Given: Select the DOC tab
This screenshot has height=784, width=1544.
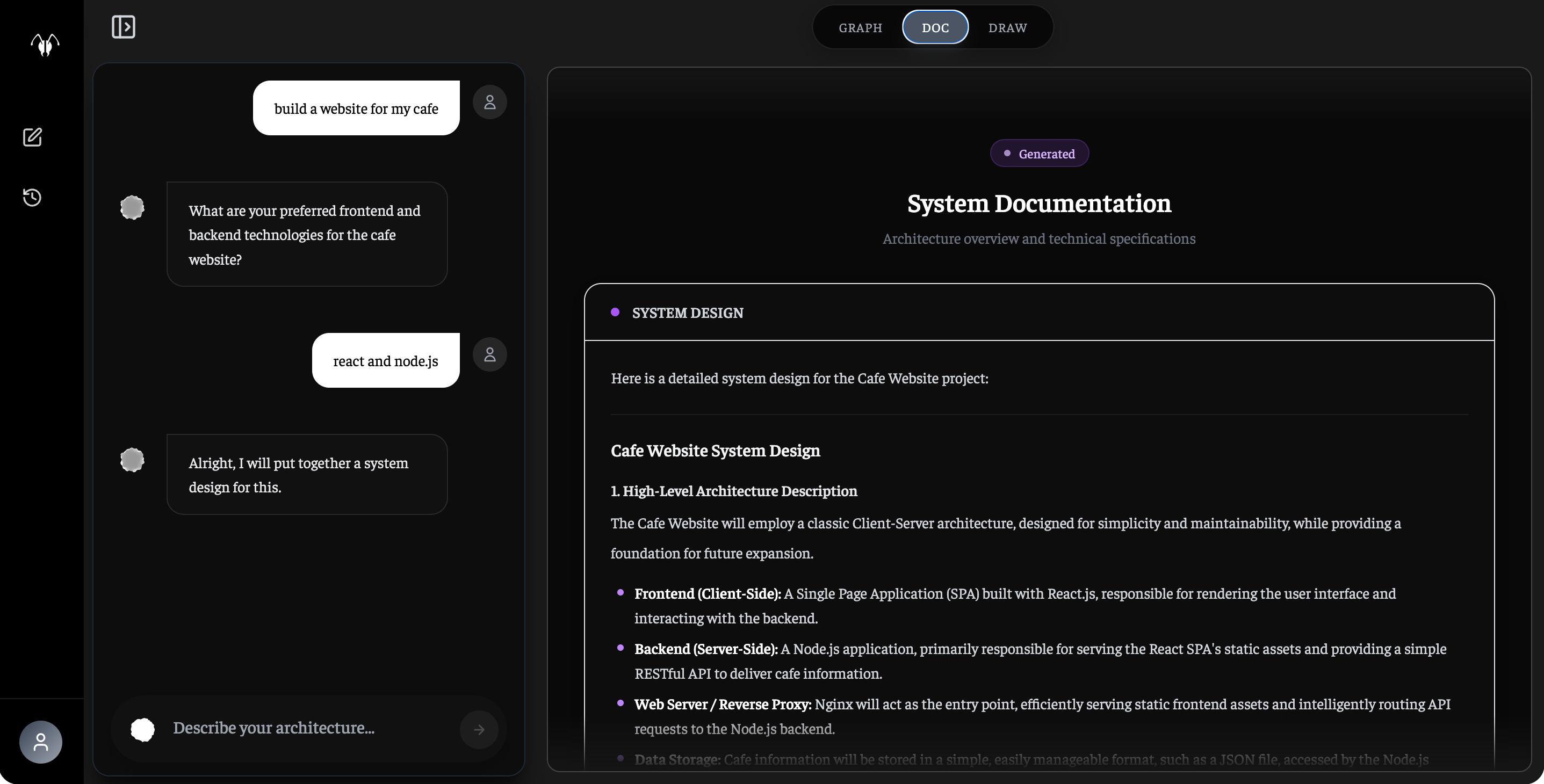Looking at the screenshot, I should pos(935,27).
